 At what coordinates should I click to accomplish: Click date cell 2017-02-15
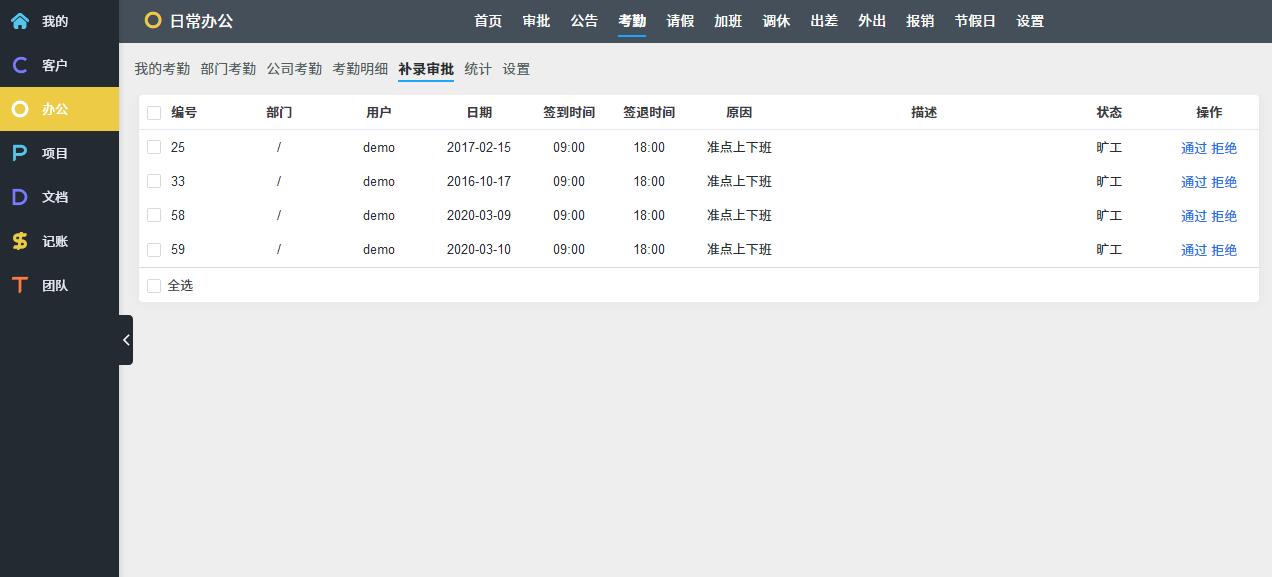[x=479, y=147]
